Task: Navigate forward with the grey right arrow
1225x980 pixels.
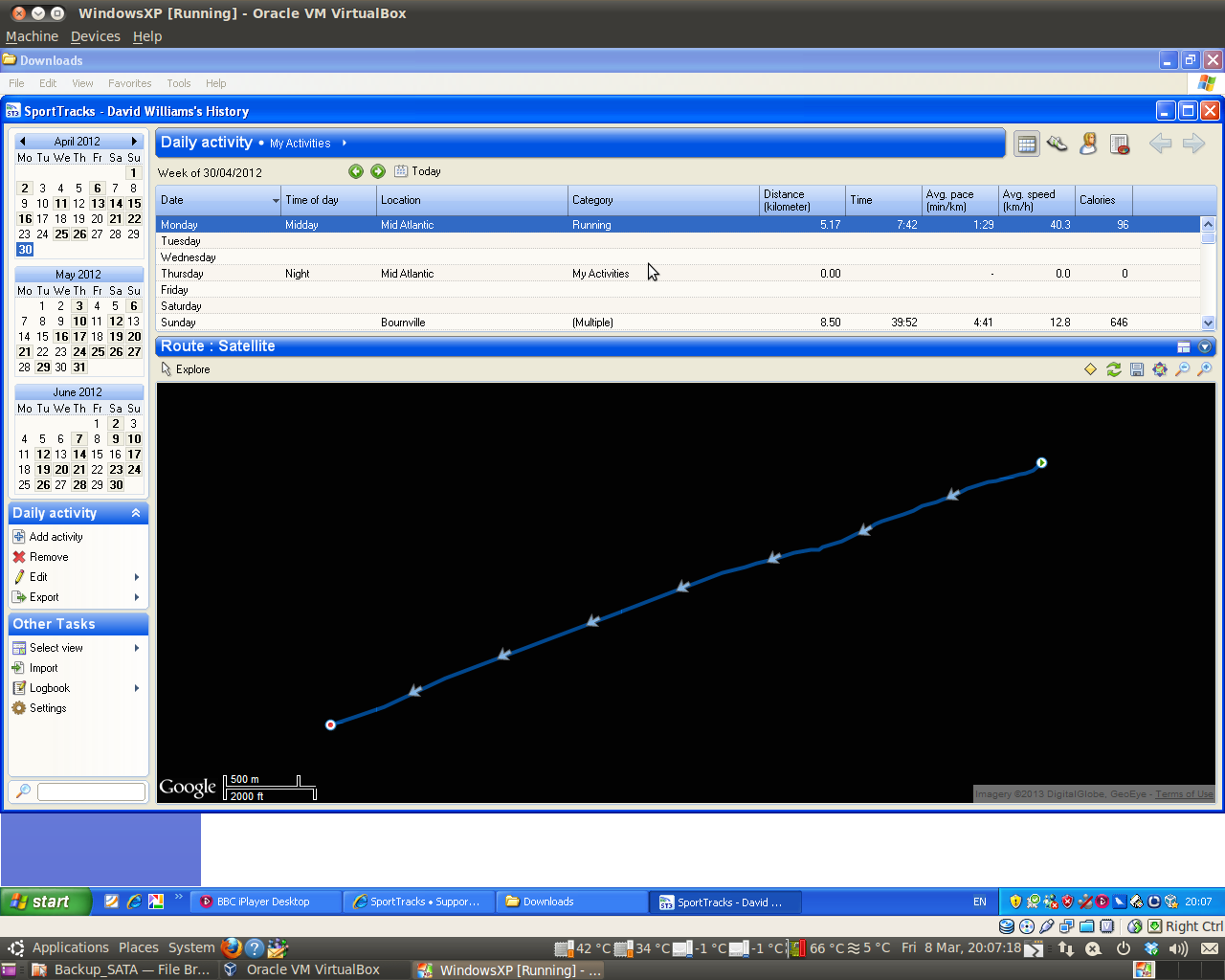Action: point(1193,144)
